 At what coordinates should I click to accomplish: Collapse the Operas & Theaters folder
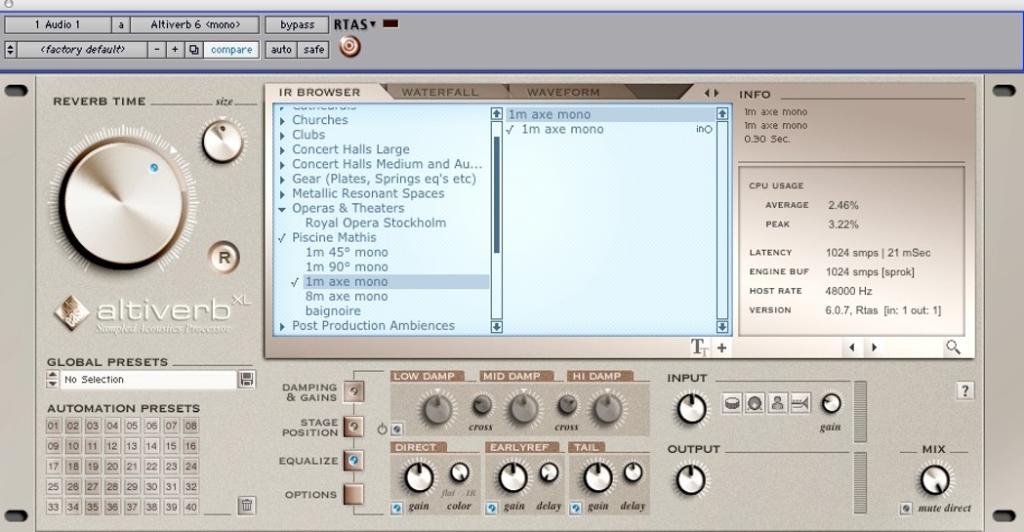click(282, 210)
